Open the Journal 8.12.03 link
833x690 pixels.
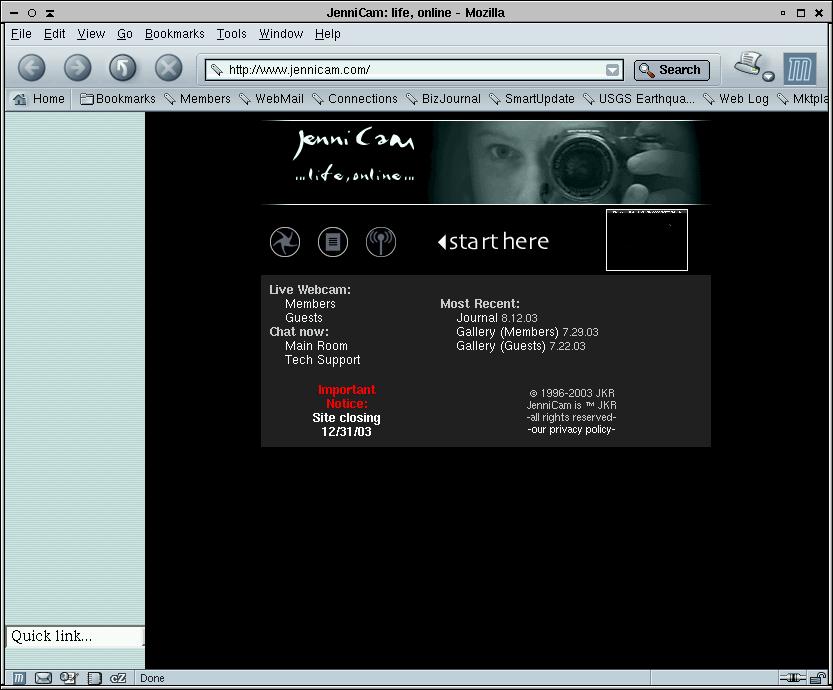[x=497, y=318]
